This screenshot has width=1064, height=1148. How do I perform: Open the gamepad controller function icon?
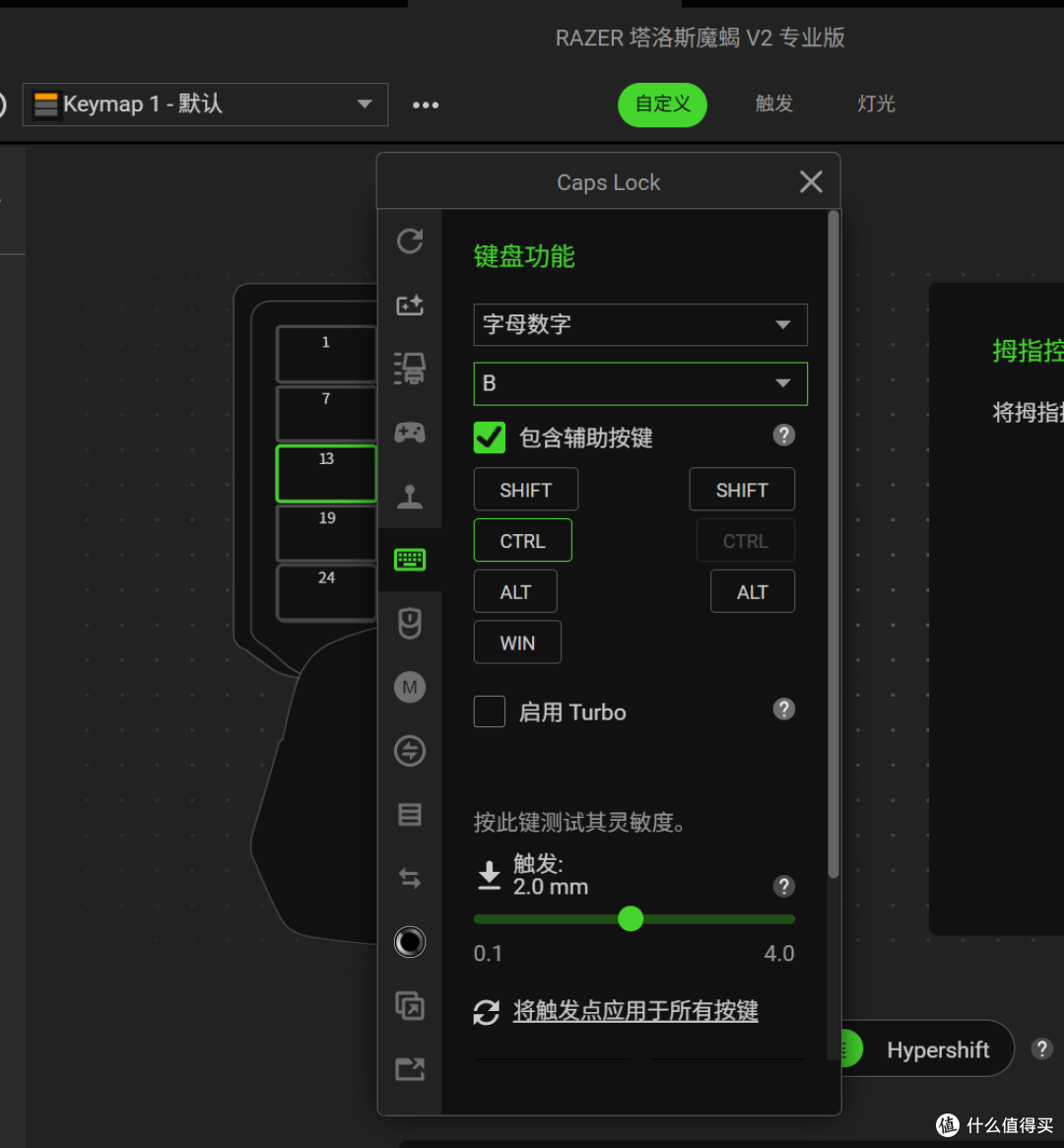410,433
